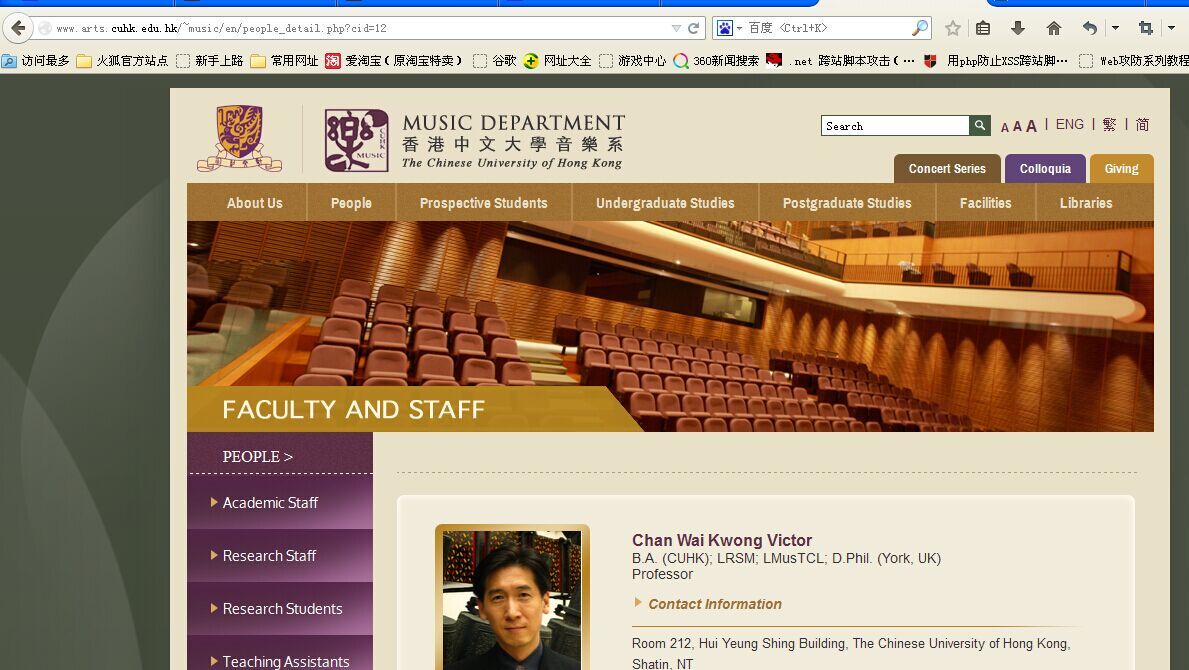1189x670 pixels.
Task: Open the bookmarks list icon
Action: pos(983,28)
